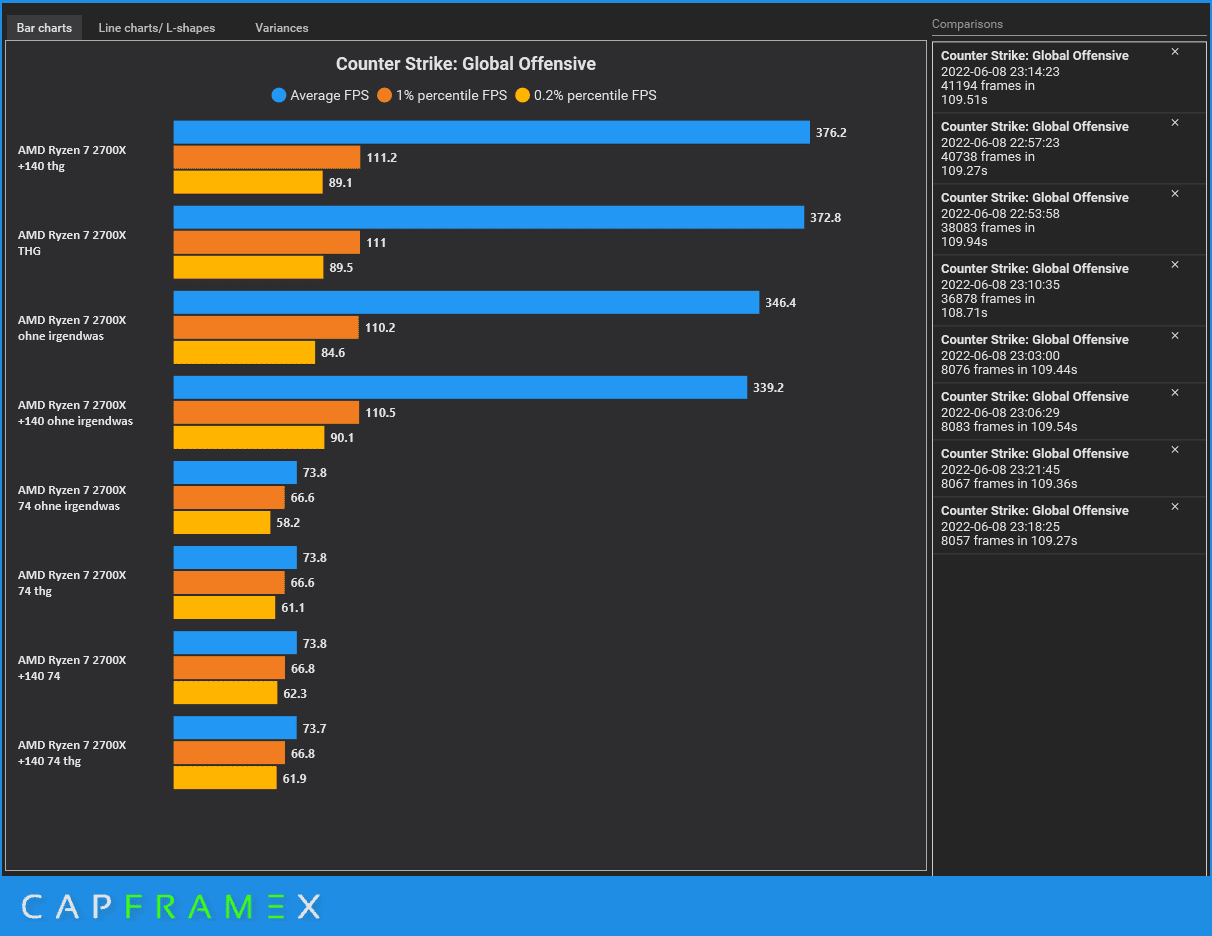Click the 90.1 yellow percentile bar
The height and width of the screenshot is (936, 1212).
[249, 437]
